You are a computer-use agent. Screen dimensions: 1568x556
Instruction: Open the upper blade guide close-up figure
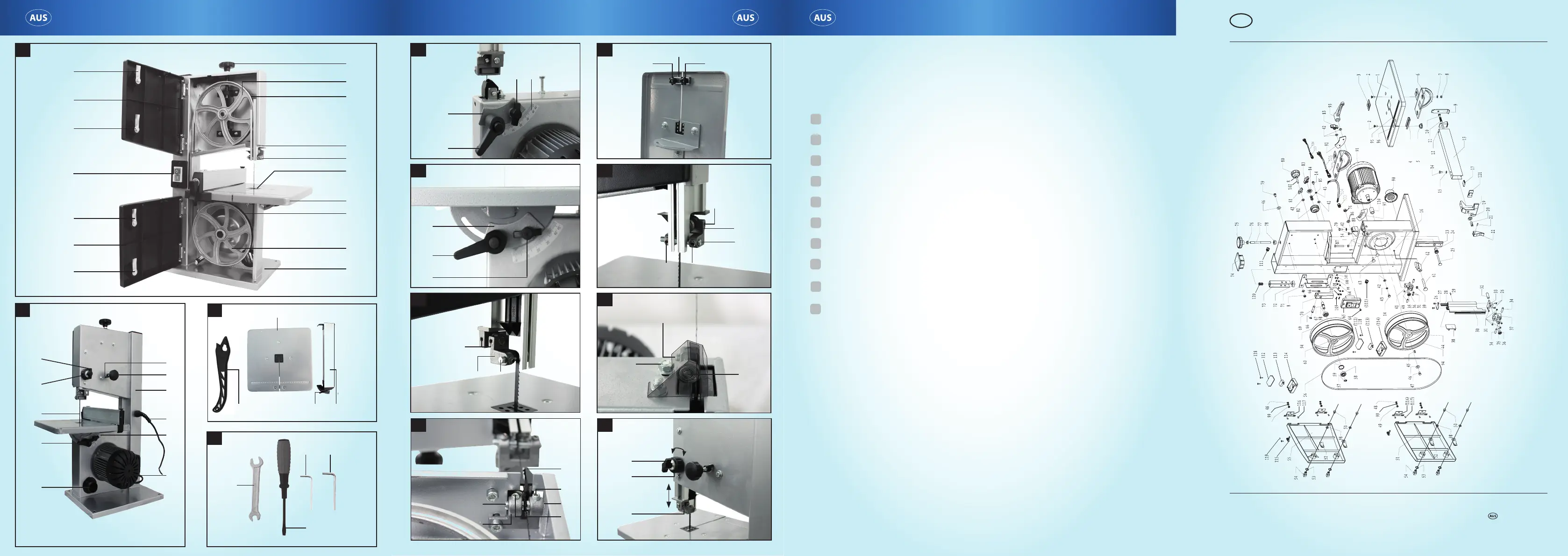point(495,353)
